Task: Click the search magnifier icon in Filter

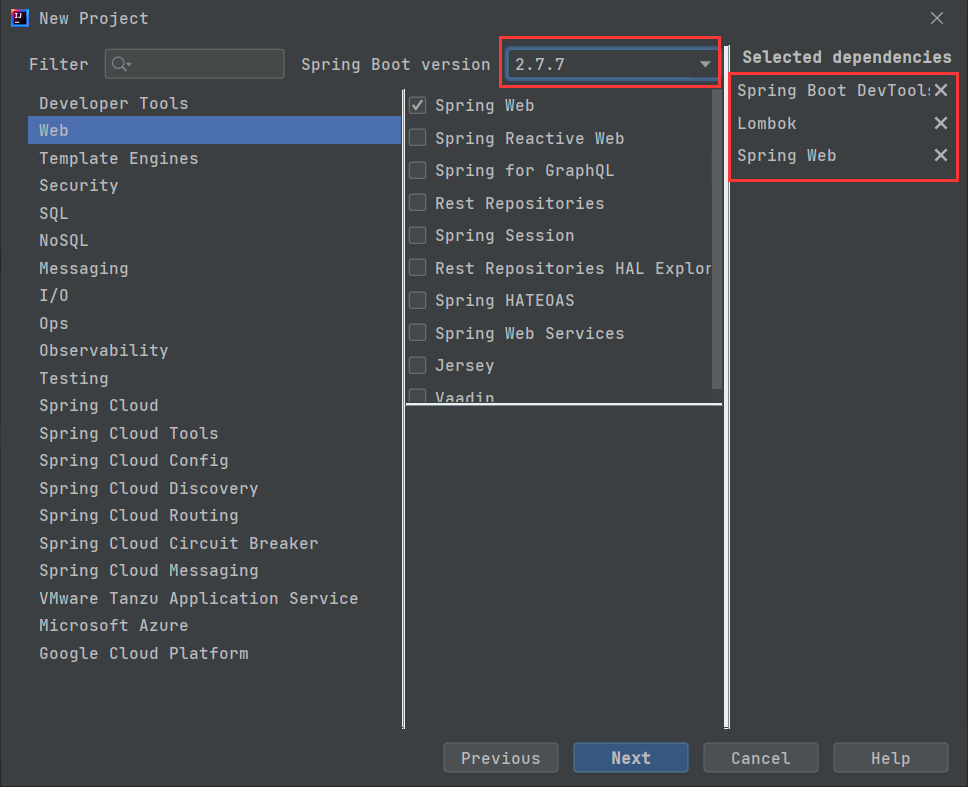Action: (121, 64)
